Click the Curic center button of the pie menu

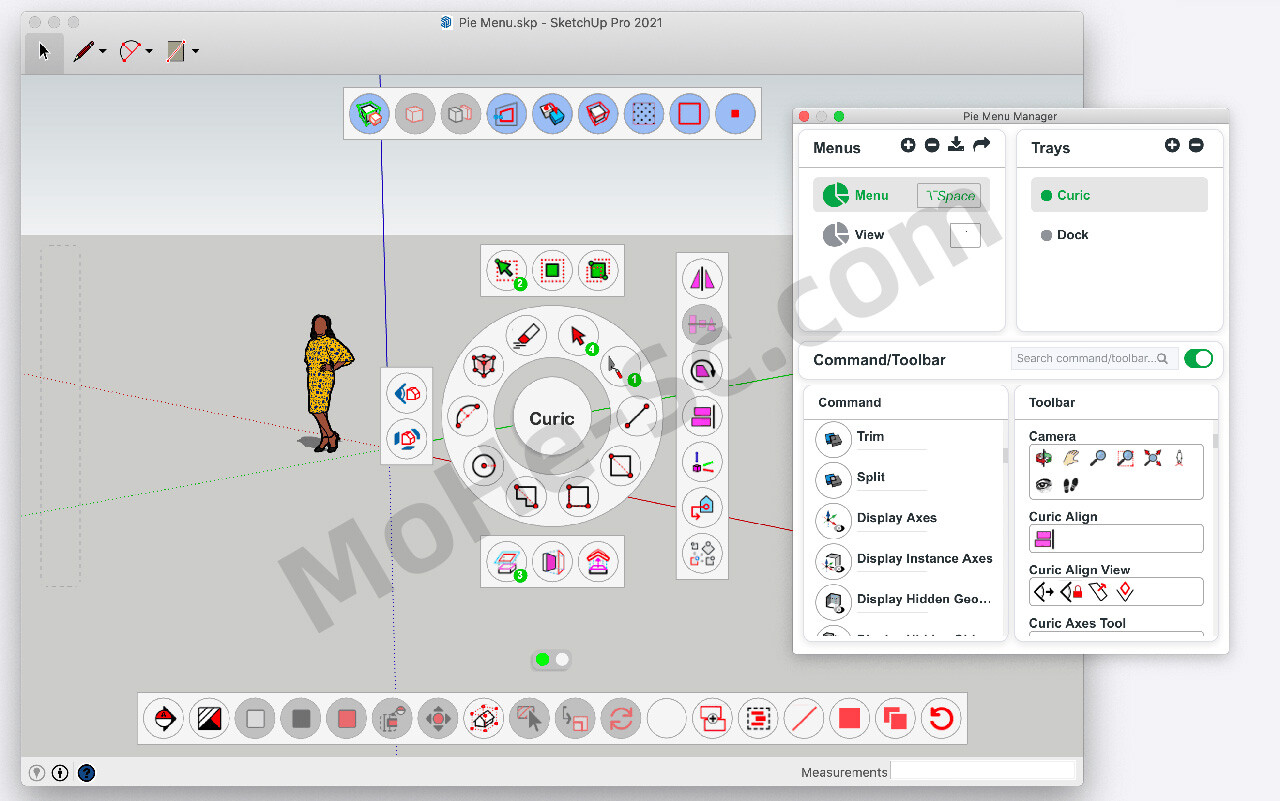(x=552, y=419)
